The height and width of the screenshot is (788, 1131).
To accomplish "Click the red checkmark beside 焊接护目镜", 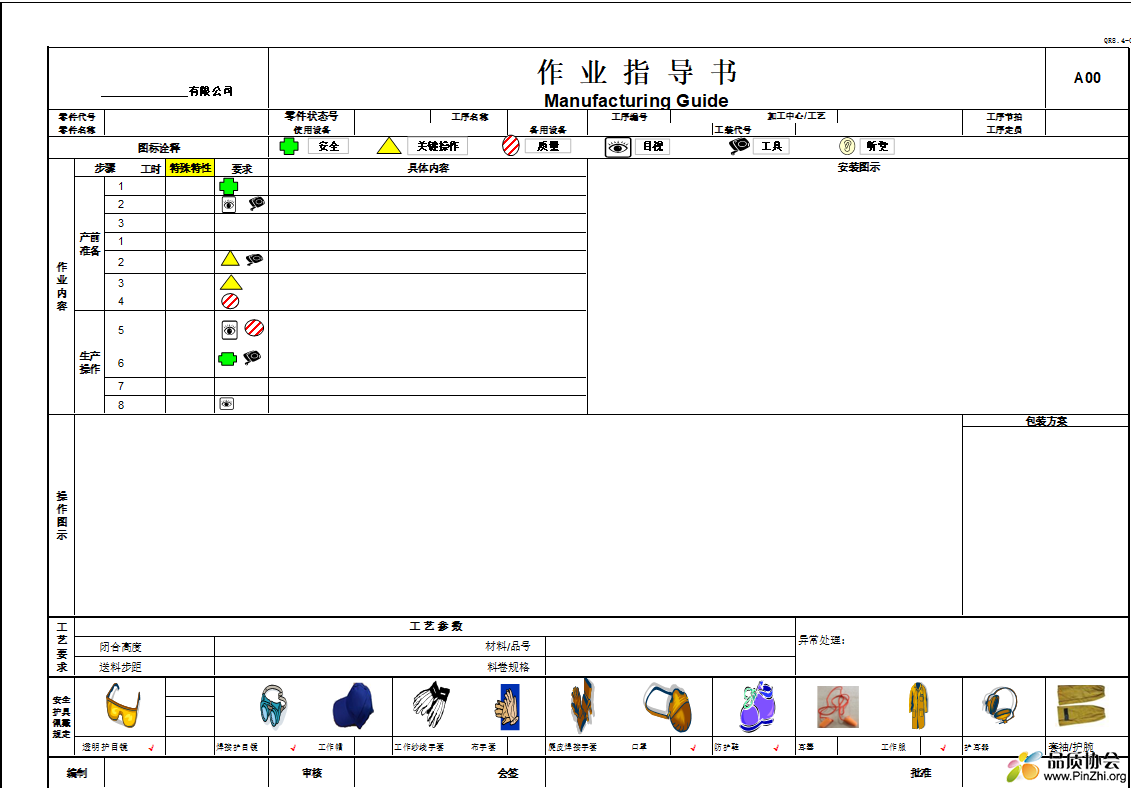I will [x=294, y=748].
